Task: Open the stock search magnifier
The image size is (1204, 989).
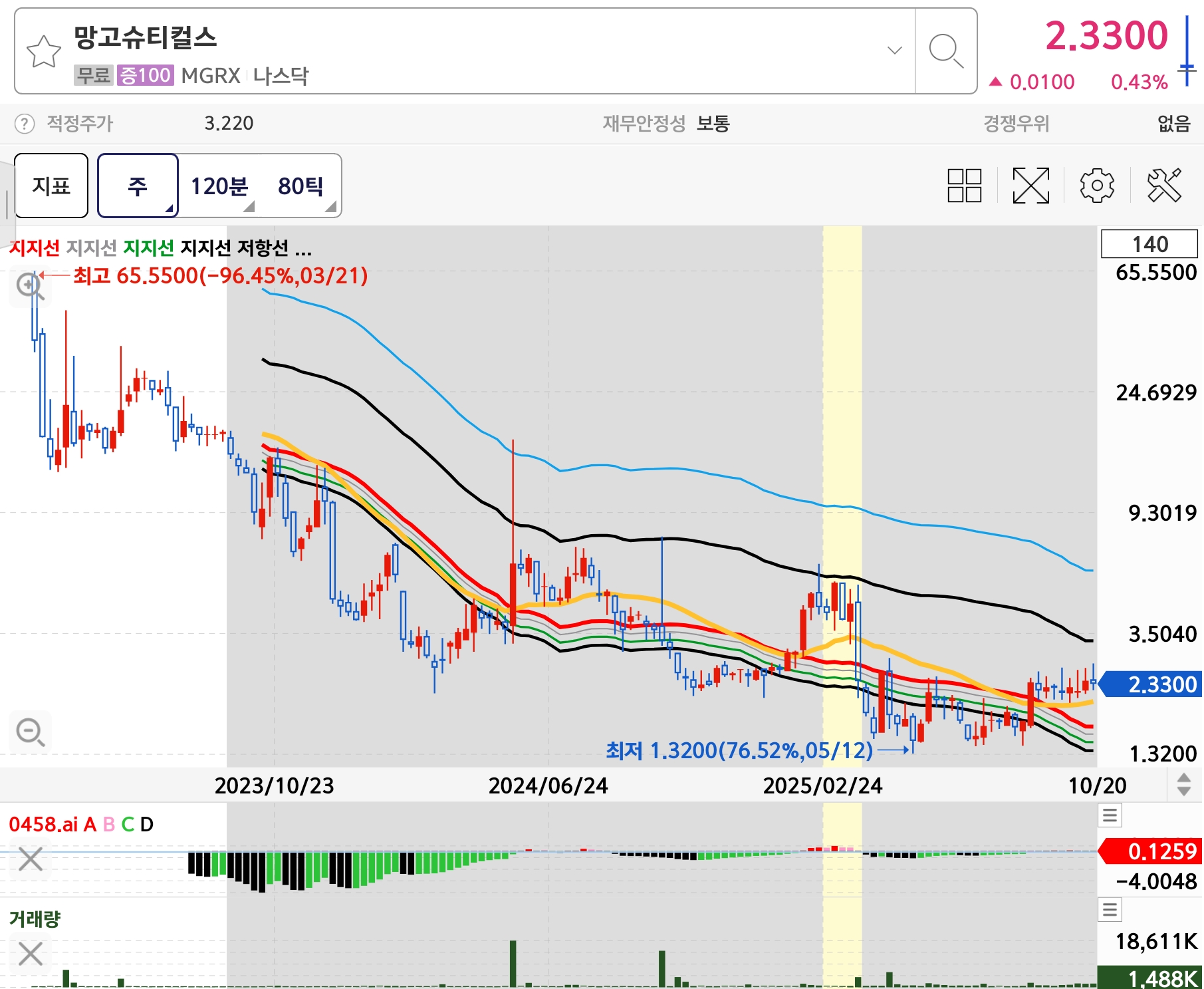Action: coord(945,51)
